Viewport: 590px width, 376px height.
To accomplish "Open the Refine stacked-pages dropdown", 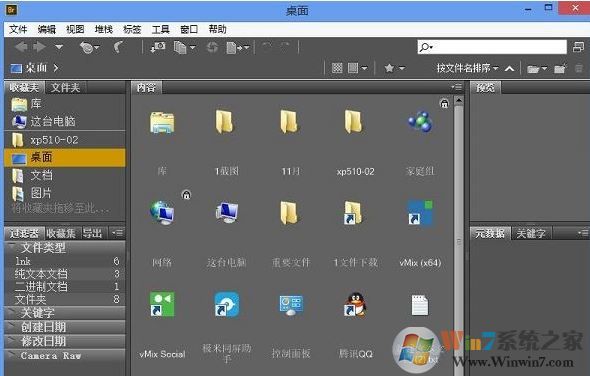I will coord(184,48).
